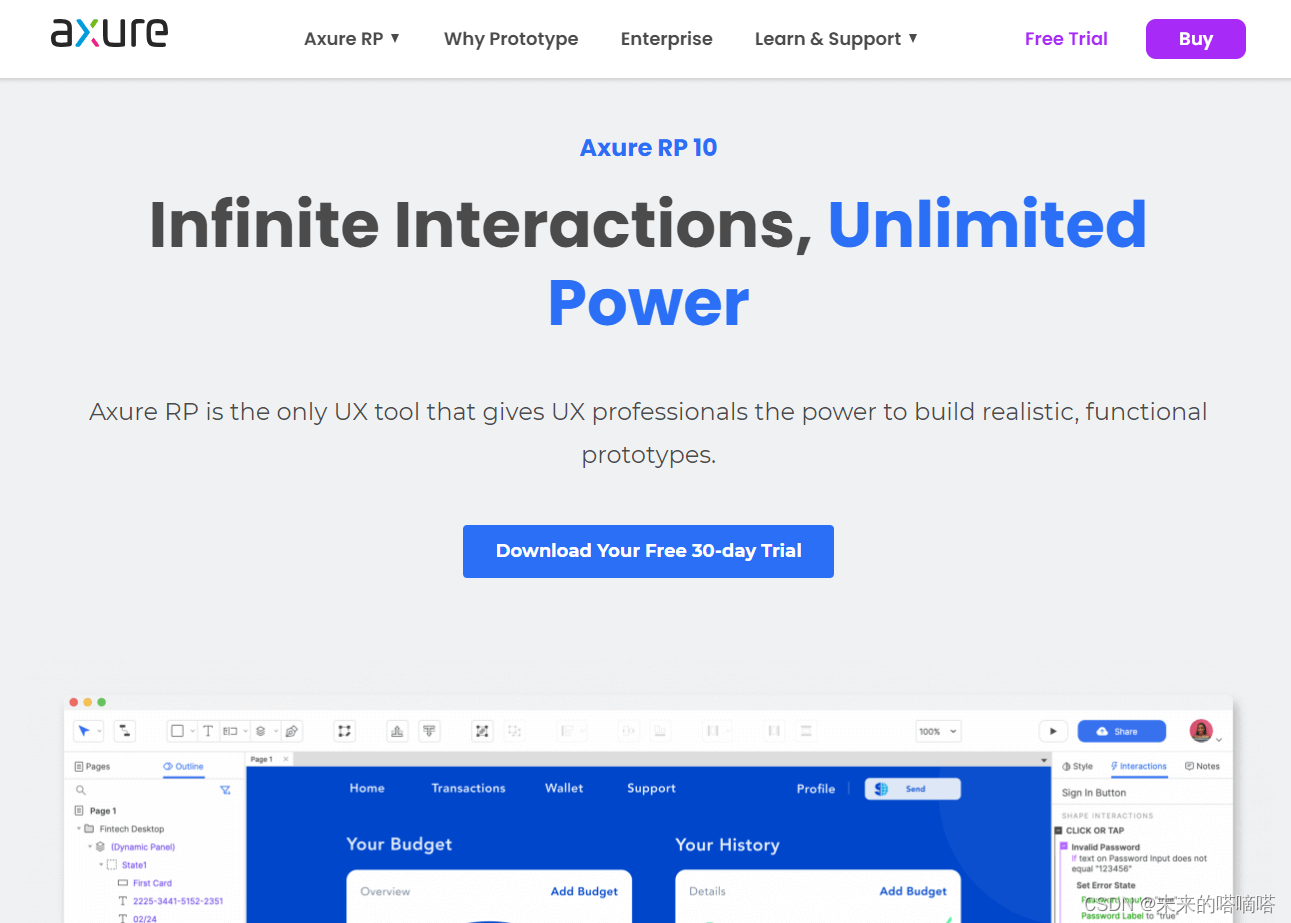Switch to the Style tab
1291x923 pixels.
pos(1077,766)
